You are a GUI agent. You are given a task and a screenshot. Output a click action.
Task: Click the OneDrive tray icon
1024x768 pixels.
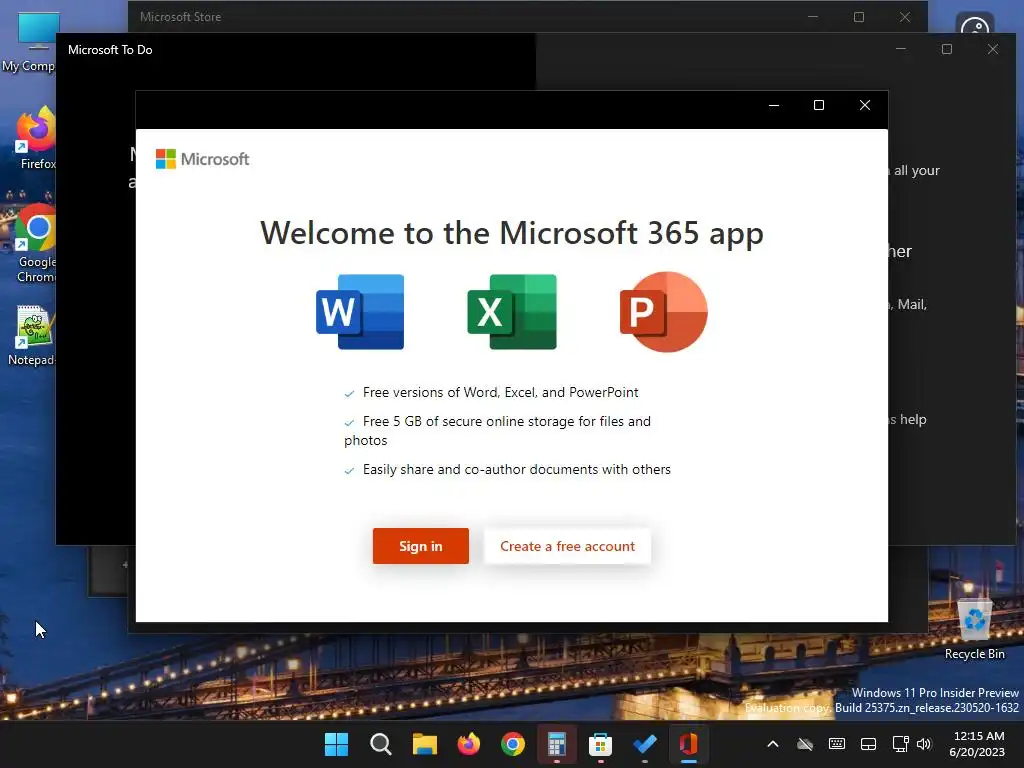click(x=805, y=744)
